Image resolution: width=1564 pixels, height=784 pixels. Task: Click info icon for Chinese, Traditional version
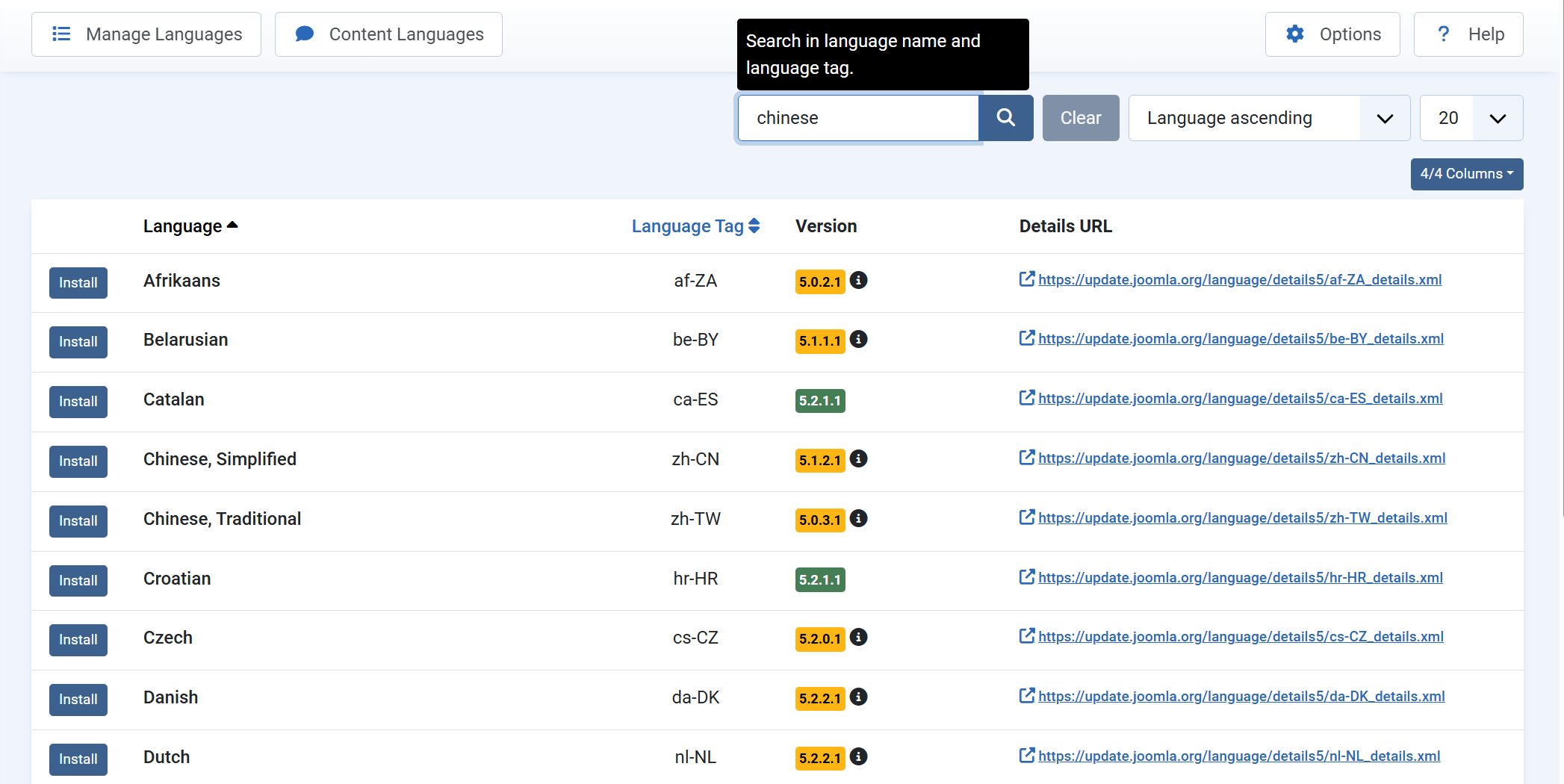click(x=859, y=518)
